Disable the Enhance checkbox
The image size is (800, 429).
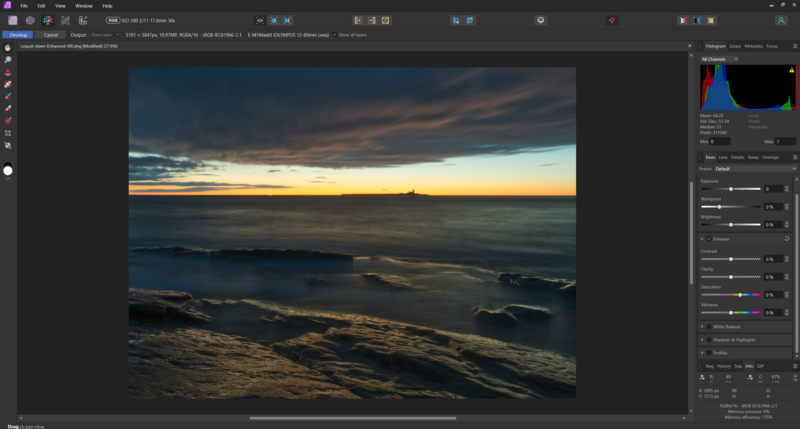[x=709, y=239]
